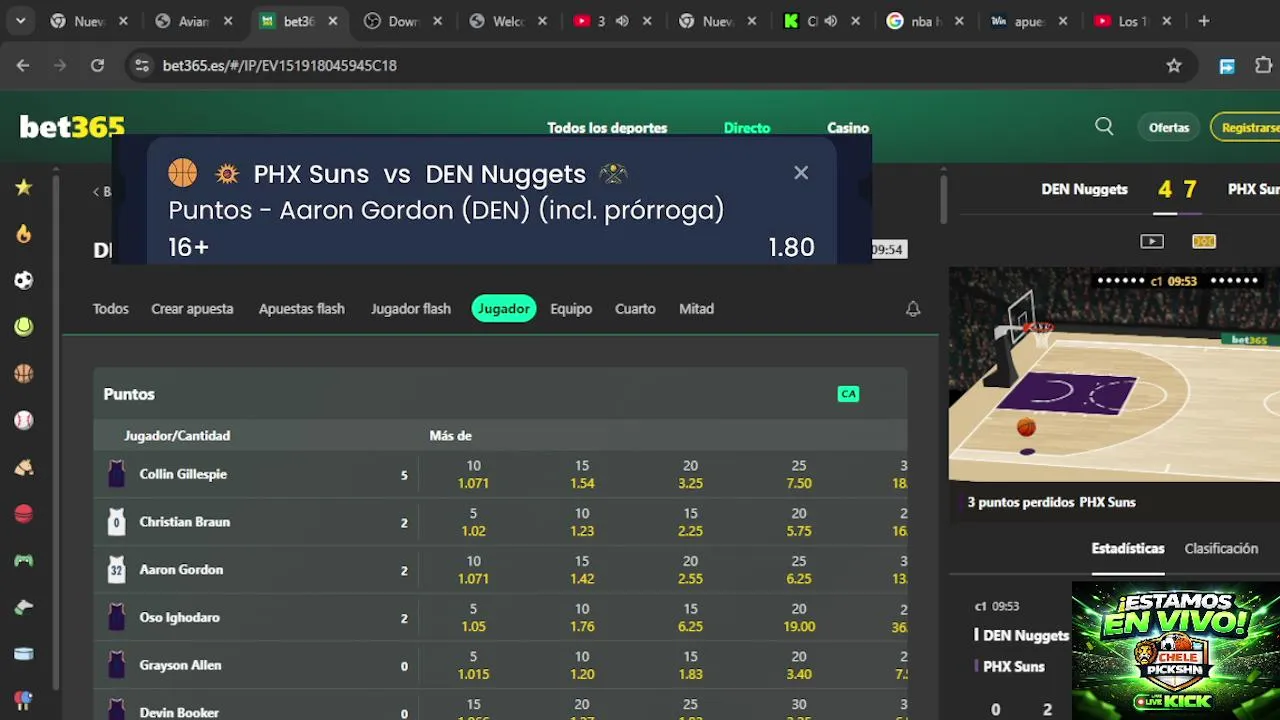Go back in browser history
Image resolution: width=1280 pixels, height=720 pixels.
point(23,65)
